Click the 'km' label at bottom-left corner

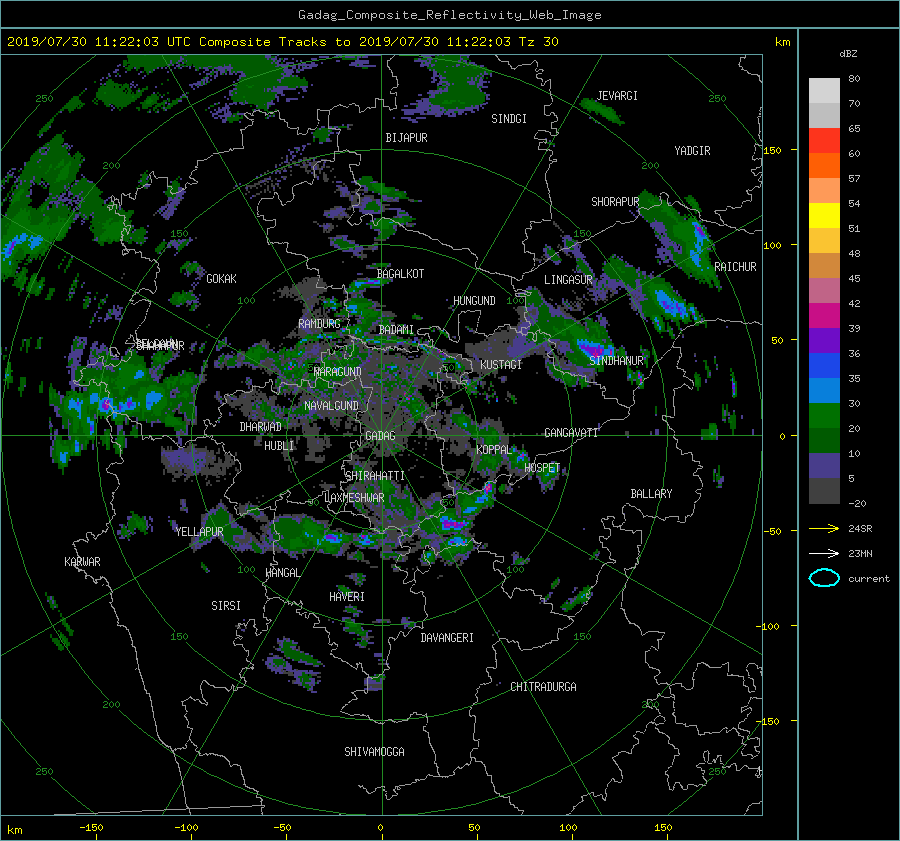(x=14, y=830)
